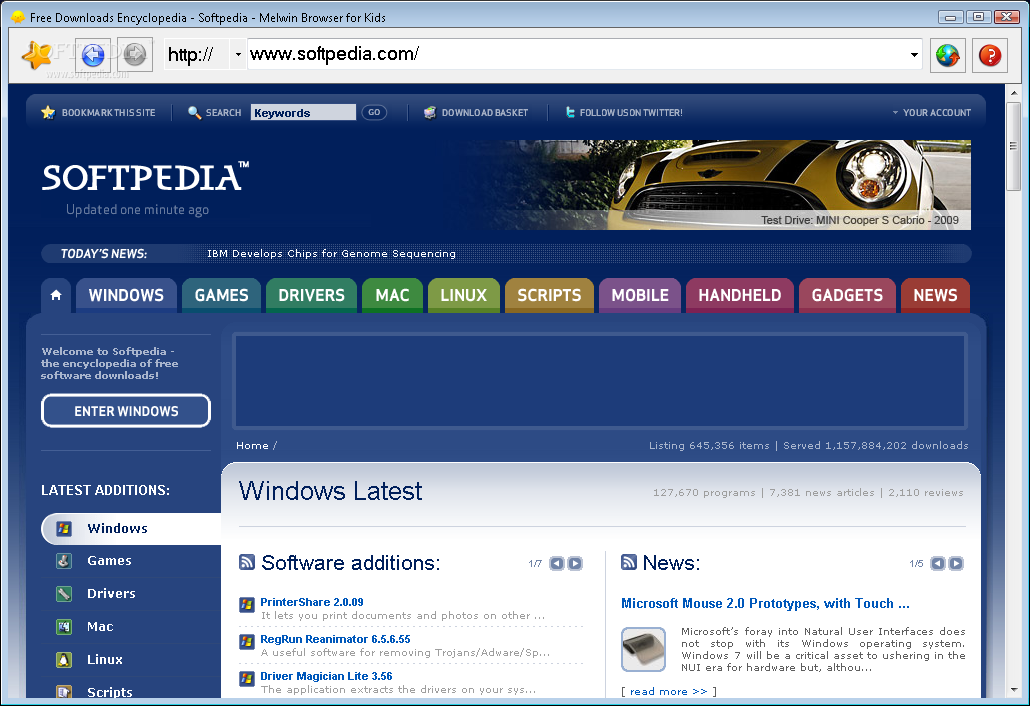Open the GAMES category tab
The image size is (1030, 706).
point(221,296)
